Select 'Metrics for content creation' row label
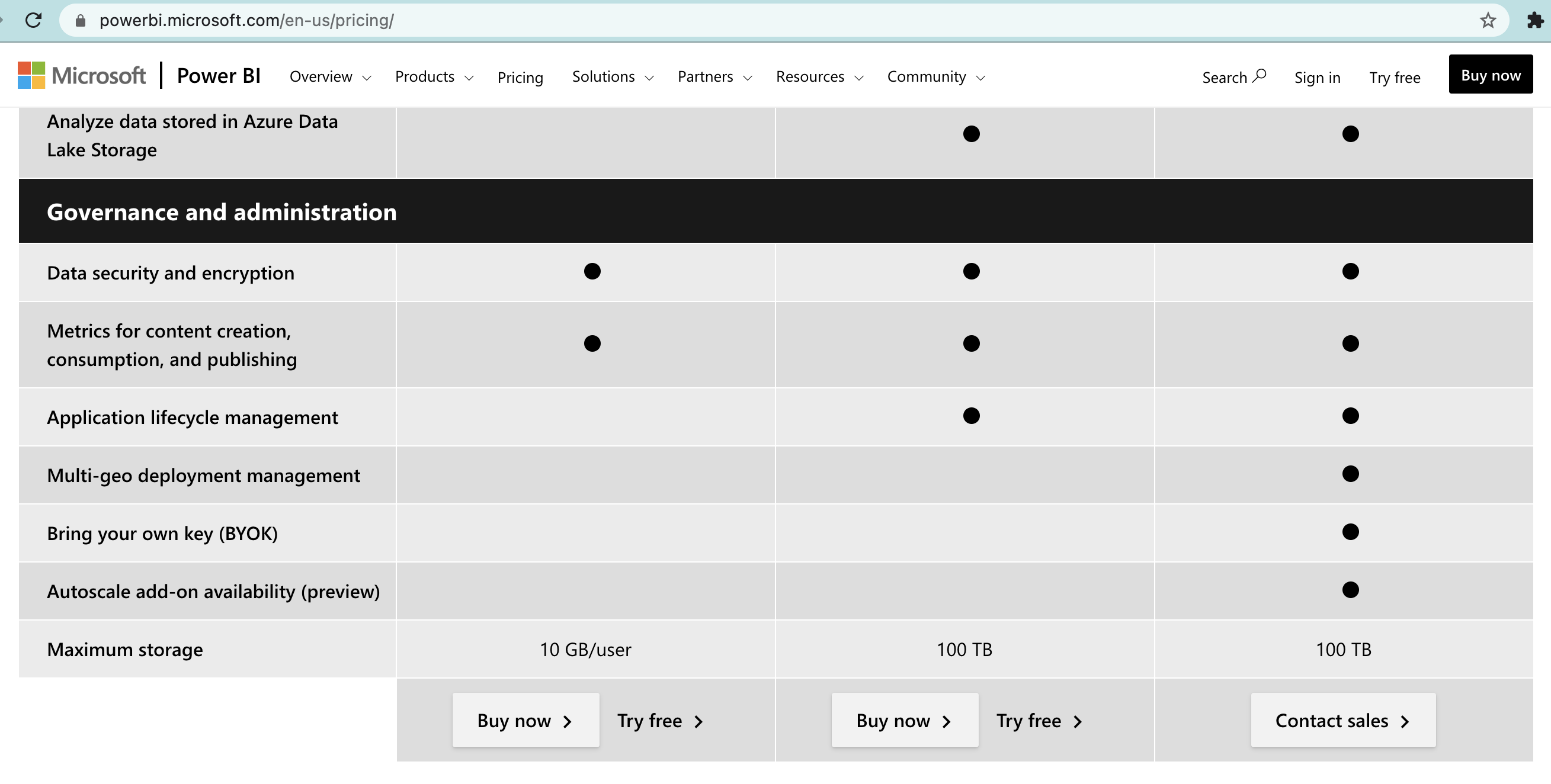Viewport: 1551px width, 784px height. tap(172, 345)
